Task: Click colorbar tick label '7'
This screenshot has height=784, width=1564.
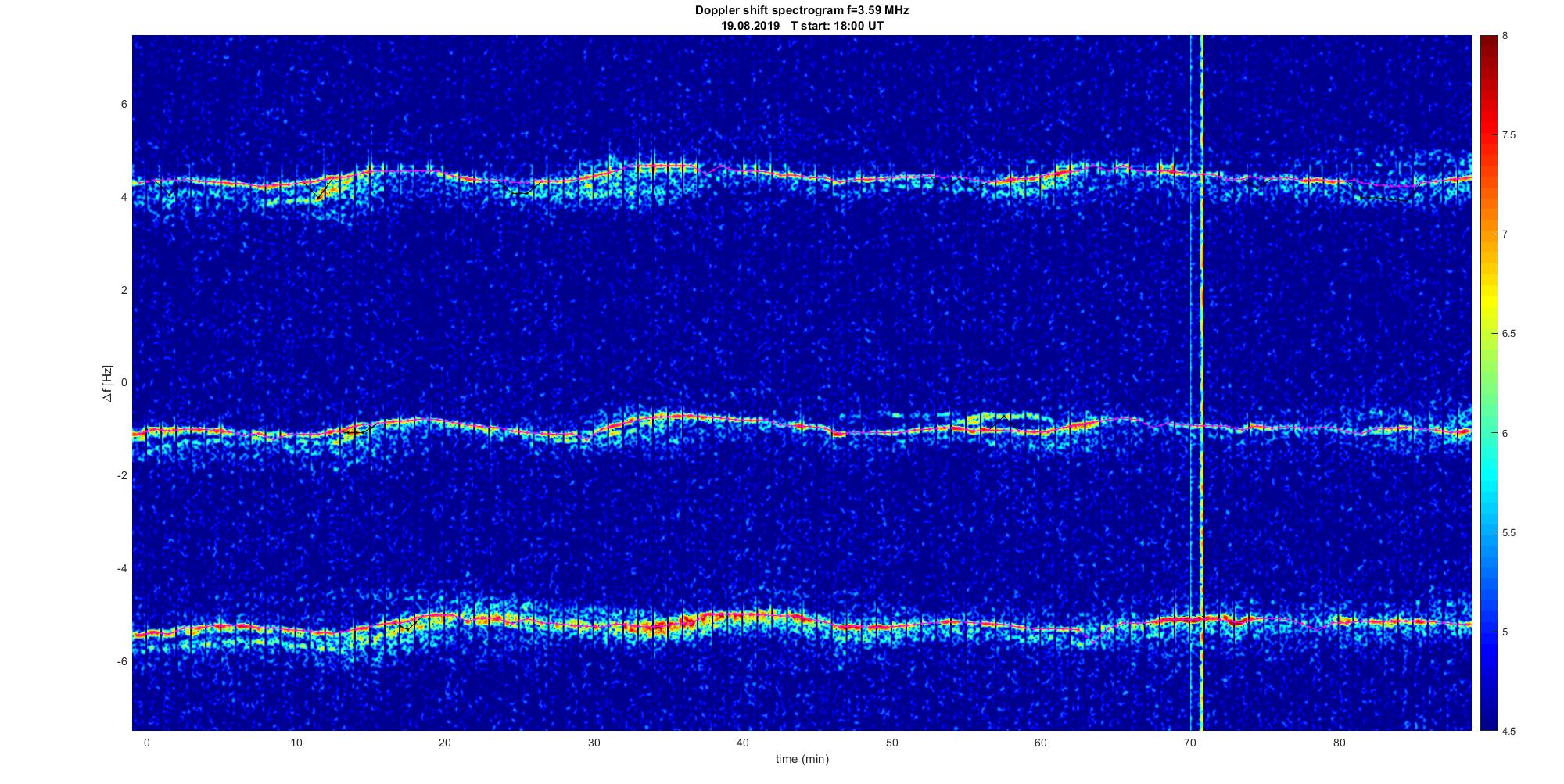Action: tap(1505, 234)
